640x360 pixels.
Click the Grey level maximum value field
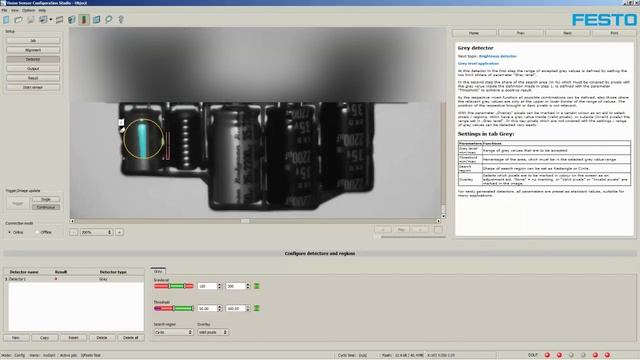click(x=236, y=287)
